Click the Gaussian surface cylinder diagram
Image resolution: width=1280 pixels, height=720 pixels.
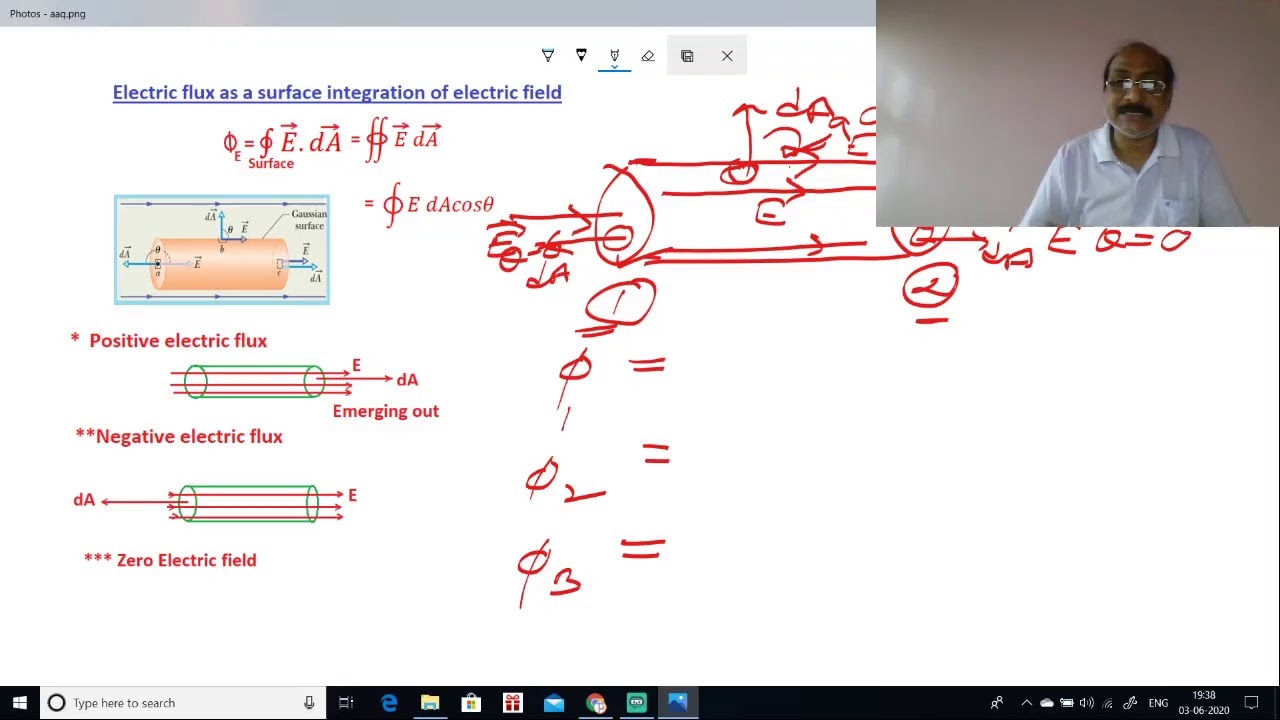click(x=222, y=250)
